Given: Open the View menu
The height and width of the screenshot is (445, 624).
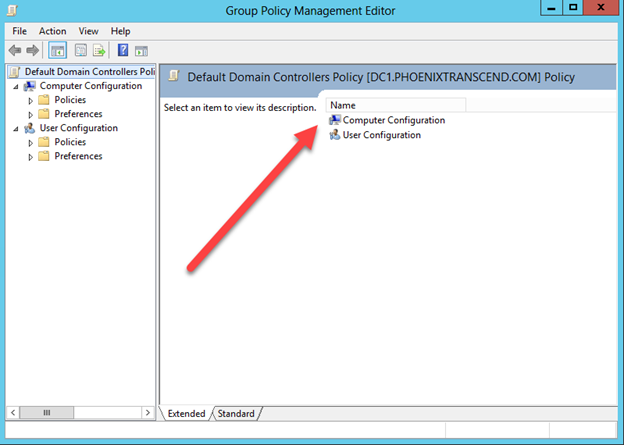Looking at the screenshot, I should [88, 31].
